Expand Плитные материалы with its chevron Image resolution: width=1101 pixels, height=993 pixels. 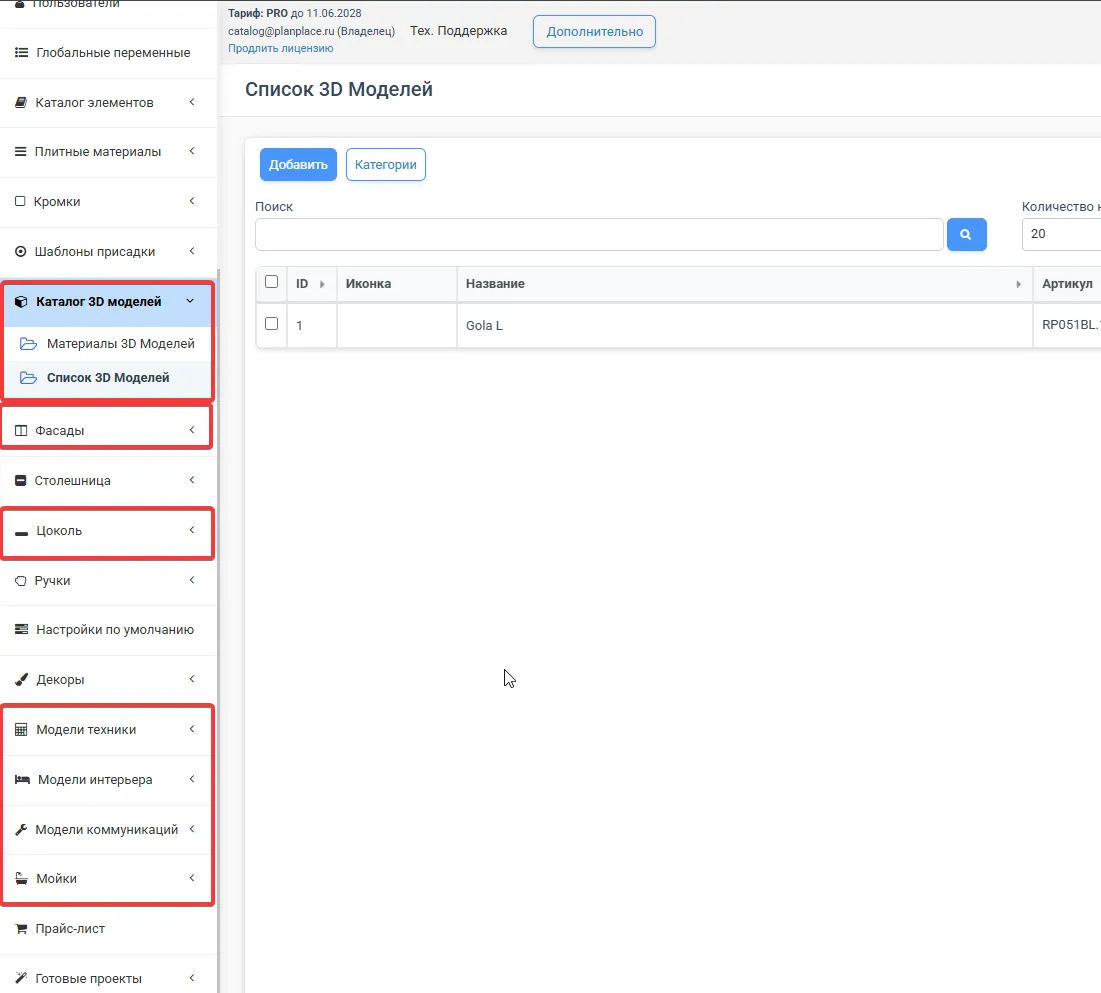tap(192, 152)
